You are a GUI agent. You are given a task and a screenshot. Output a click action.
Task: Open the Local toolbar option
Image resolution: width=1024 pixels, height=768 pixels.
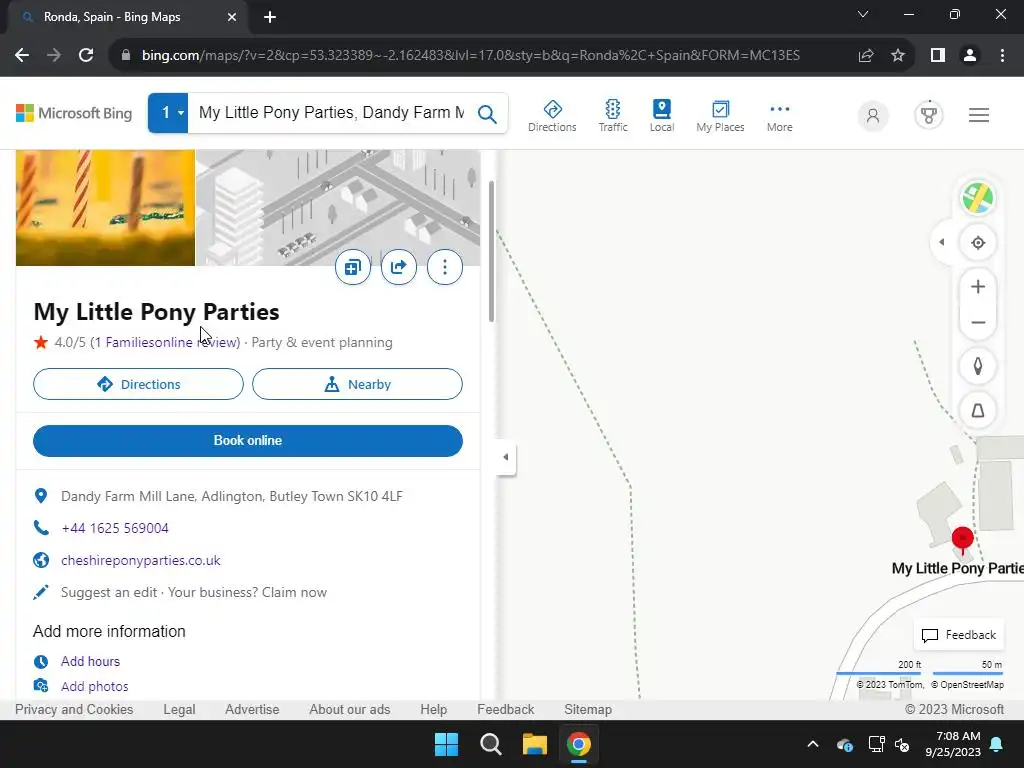pyautogui.click(x=662, y=116)
